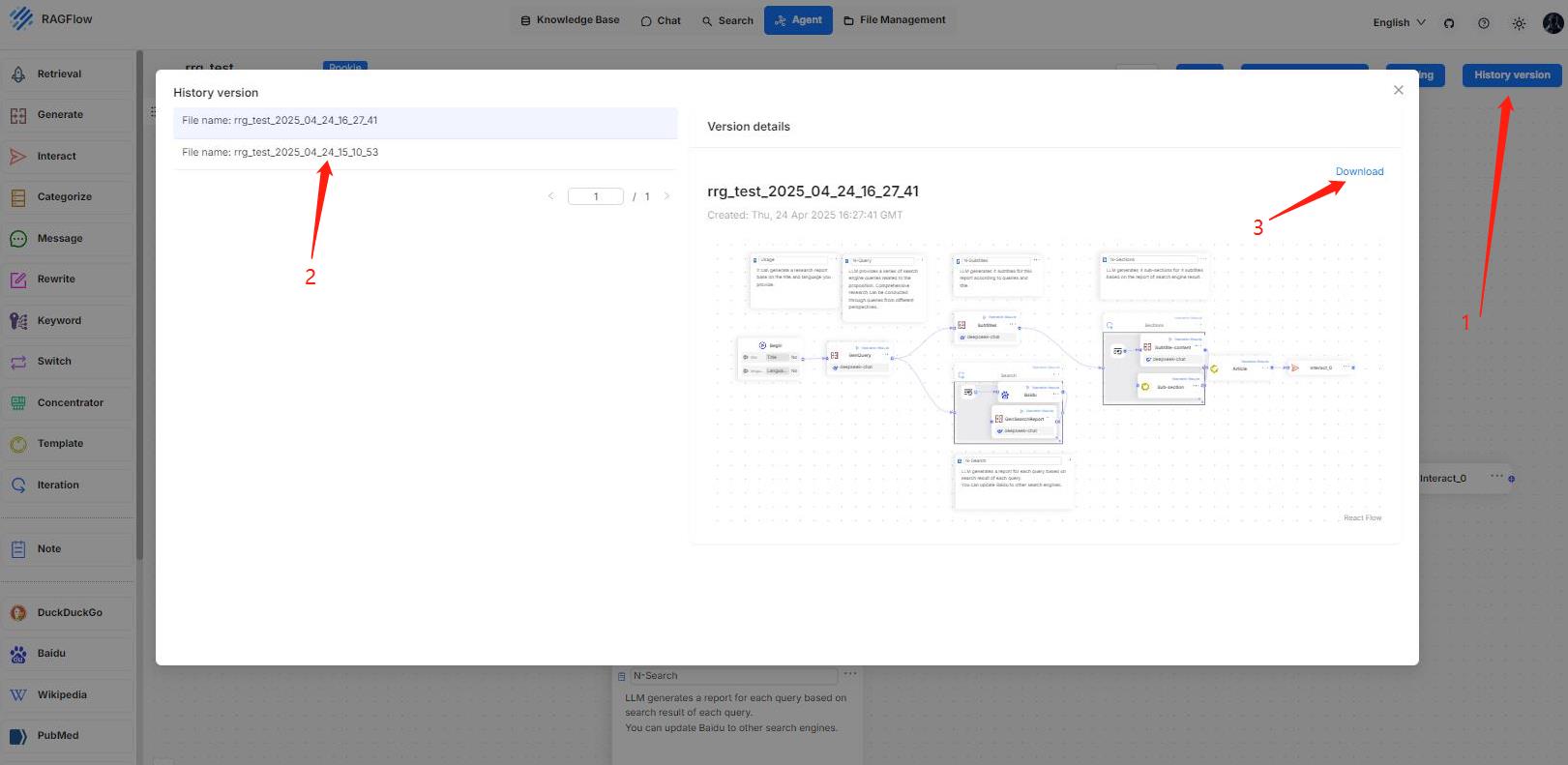This screenshot has width=1568, height=765.
Task: Open the GitHub icon link
Action: tap(1449, 23)
